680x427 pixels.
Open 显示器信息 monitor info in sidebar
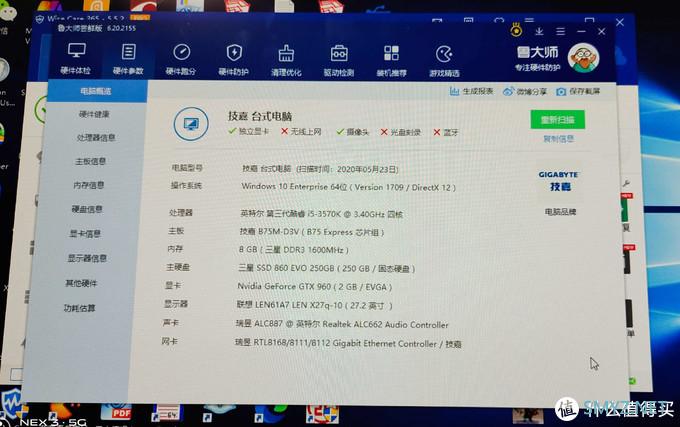87,258
